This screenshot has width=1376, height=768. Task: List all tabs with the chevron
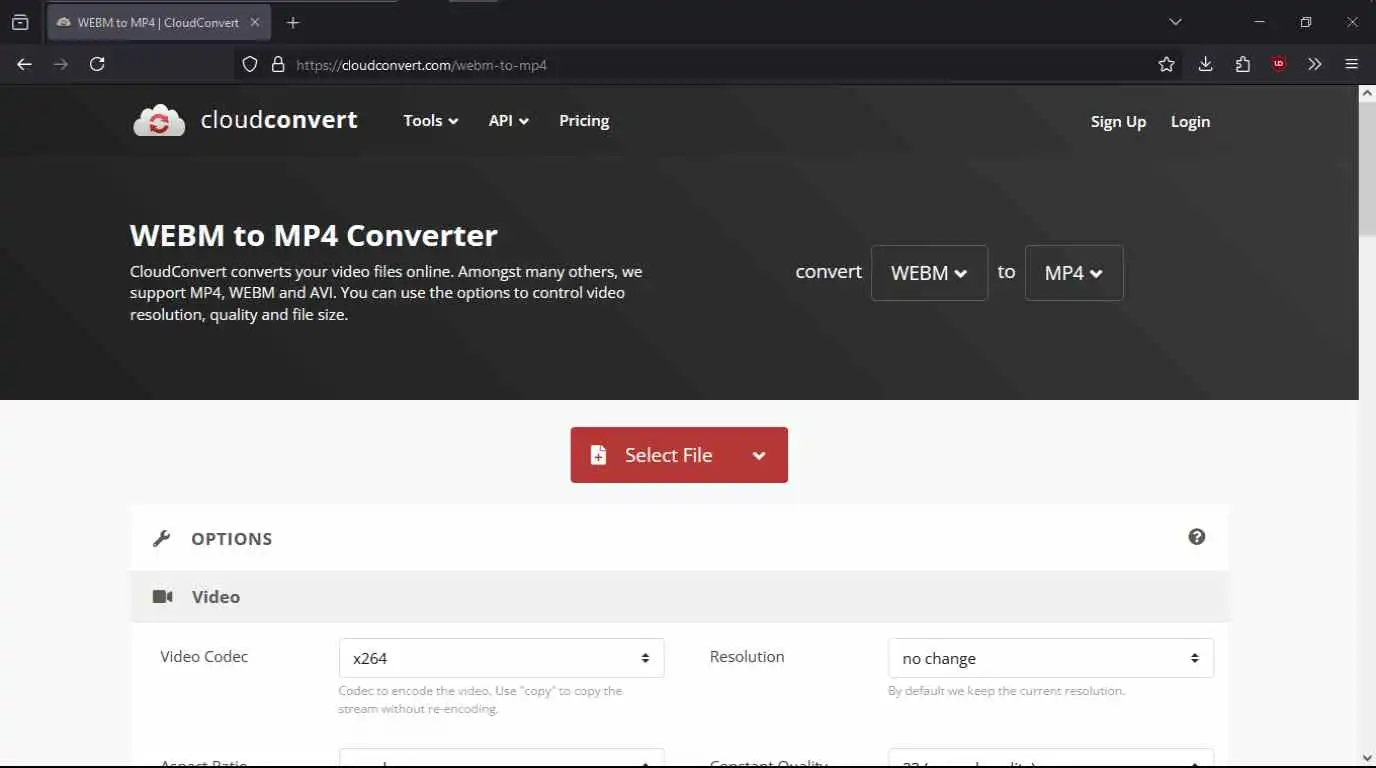(1175, 22)
